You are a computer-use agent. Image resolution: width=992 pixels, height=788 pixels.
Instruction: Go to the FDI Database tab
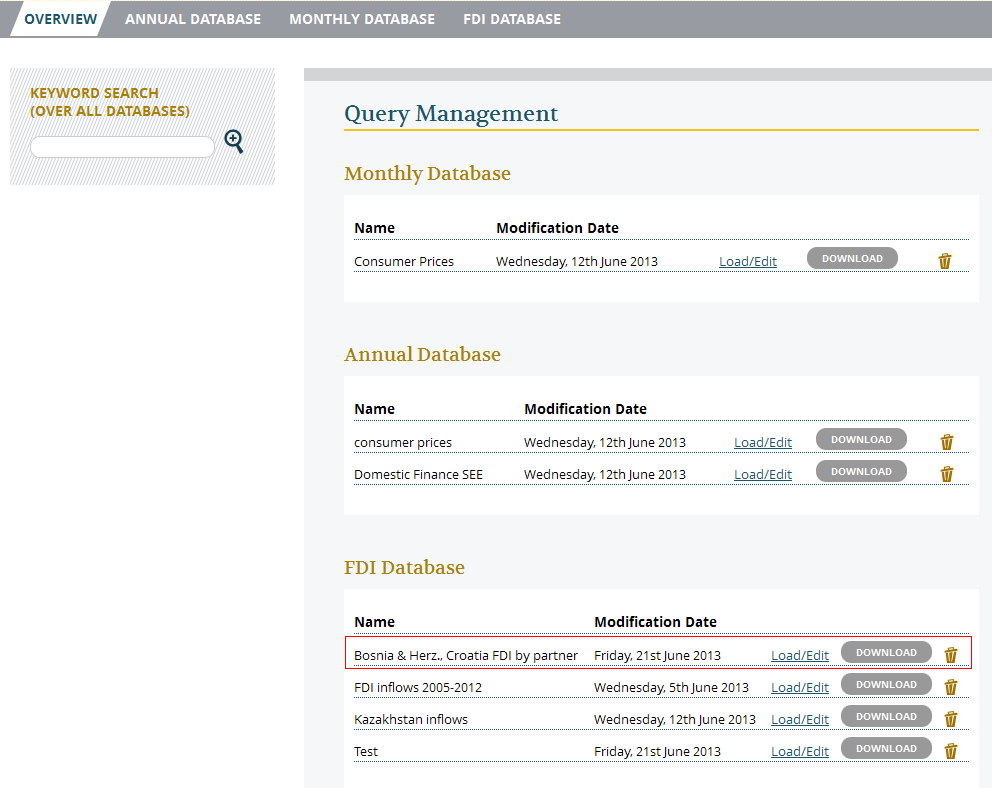tap(512, 19)
